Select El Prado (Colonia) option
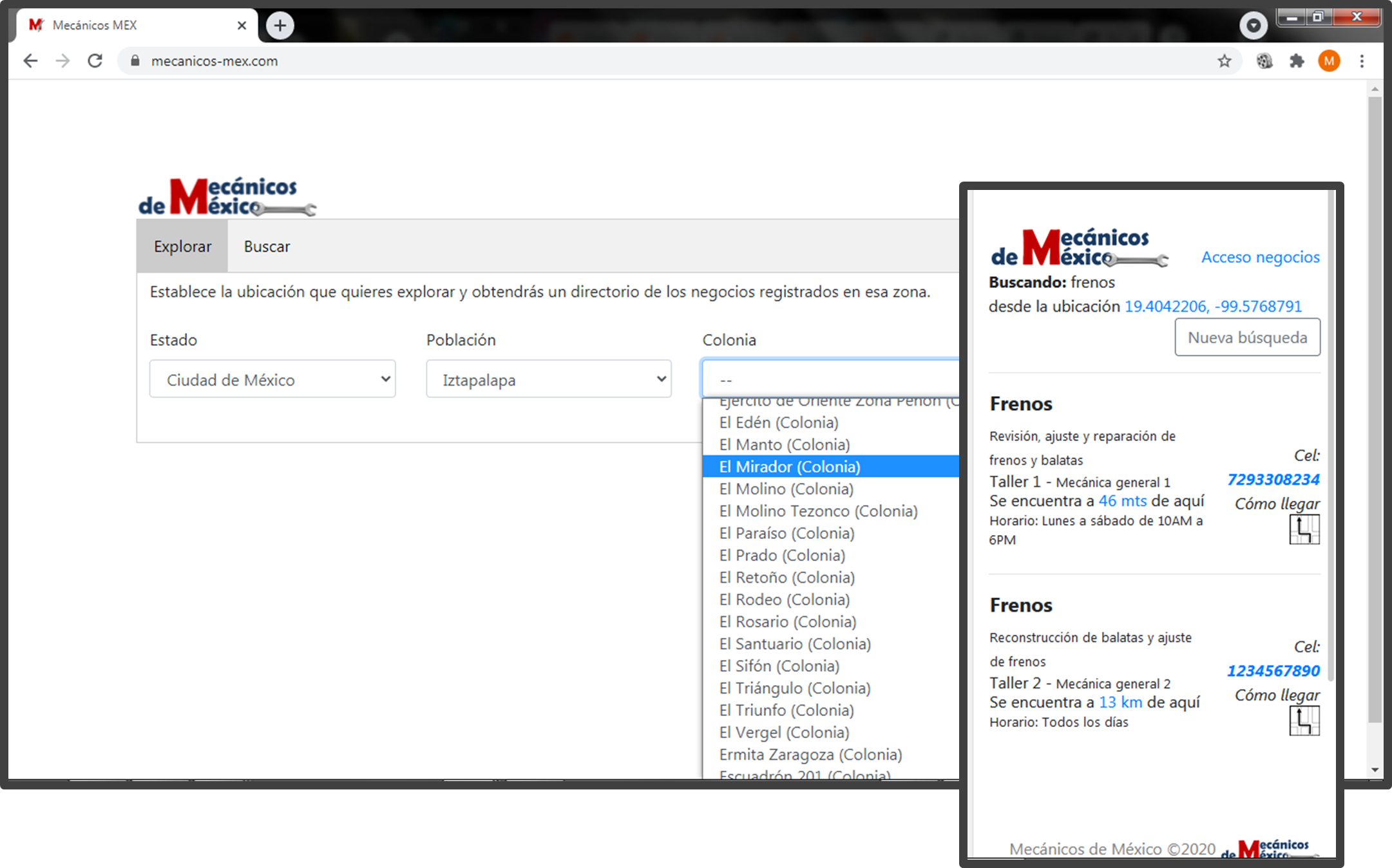The height and width of the screenshot is (868, 1392). coord(830,555)
